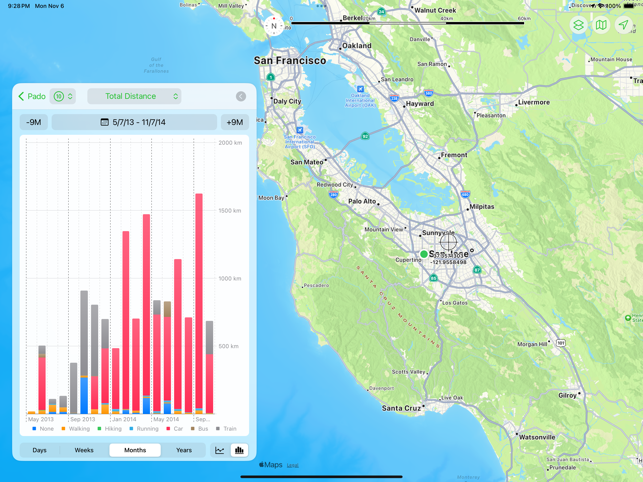Shift date range forward with +9M
The height and width of the screenshot is (482, 643).
235,122
